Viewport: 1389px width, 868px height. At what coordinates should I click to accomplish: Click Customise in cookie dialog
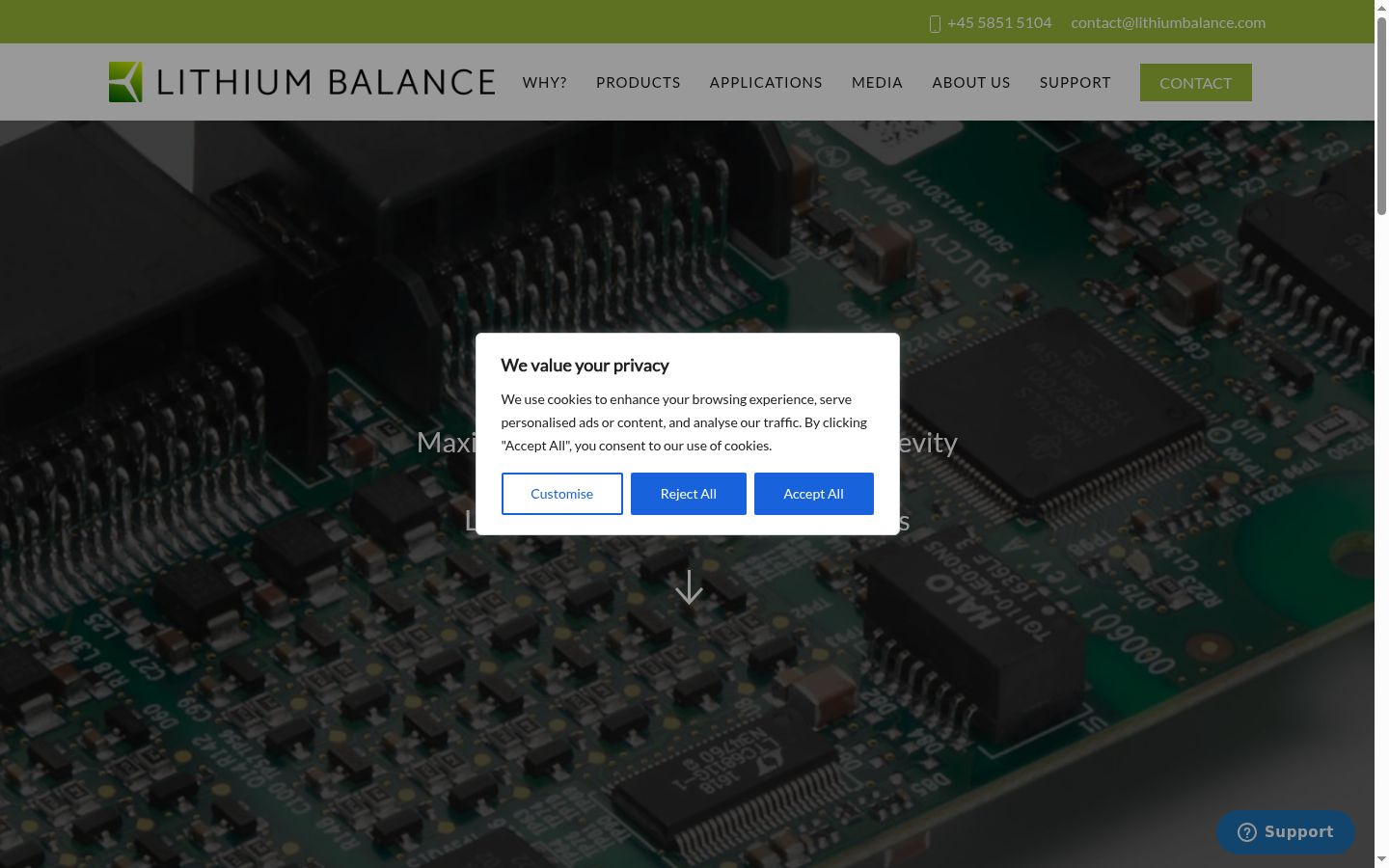click(562, 494)
